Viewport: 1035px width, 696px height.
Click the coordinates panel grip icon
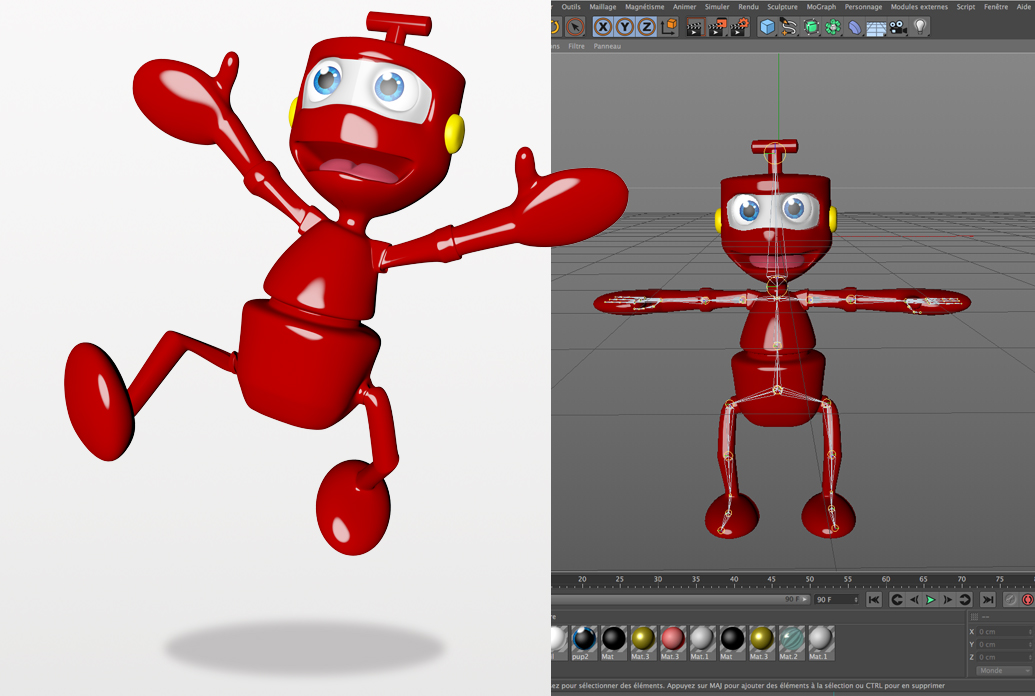974,617
